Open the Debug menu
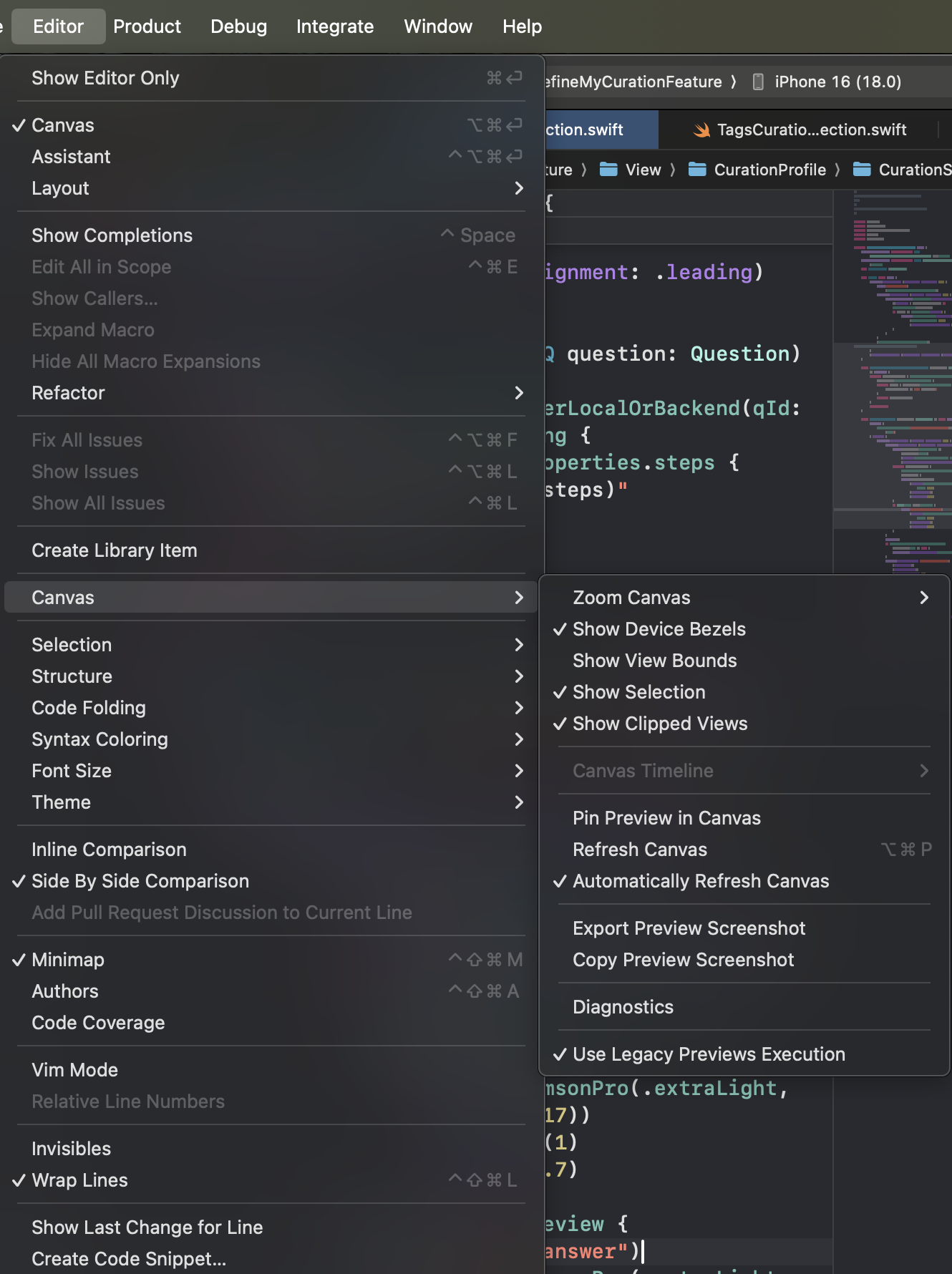This screenshot has width=952, height=1274. (x=238, y=26)
